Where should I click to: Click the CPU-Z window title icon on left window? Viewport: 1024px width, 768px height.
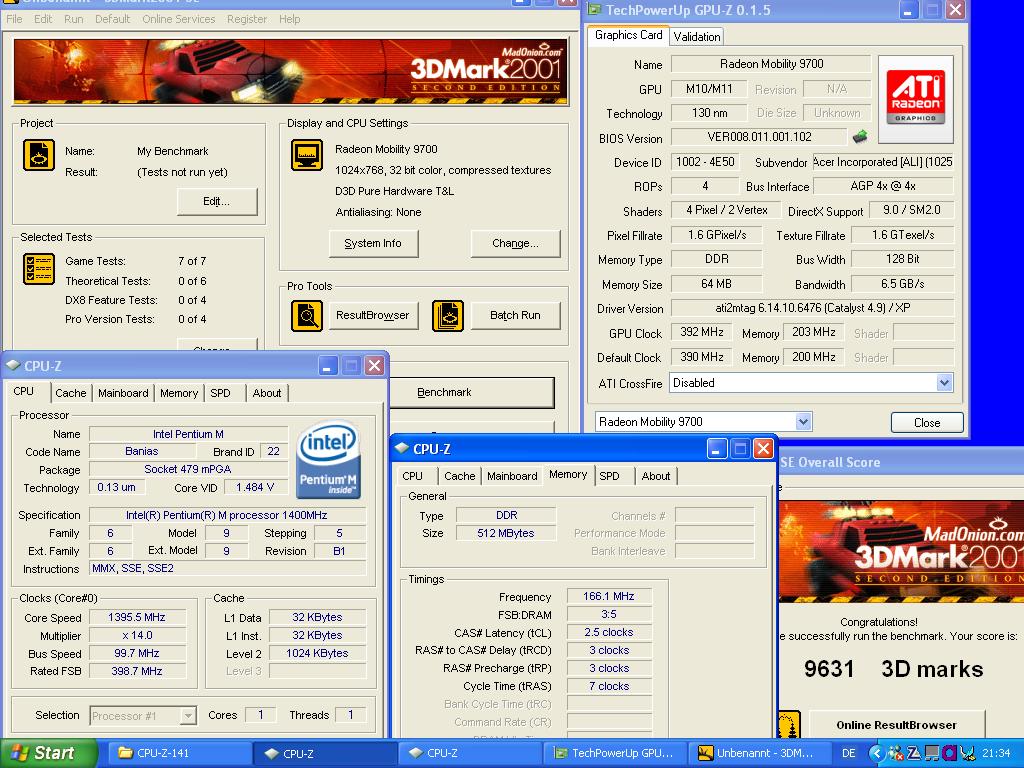[12, 366]
